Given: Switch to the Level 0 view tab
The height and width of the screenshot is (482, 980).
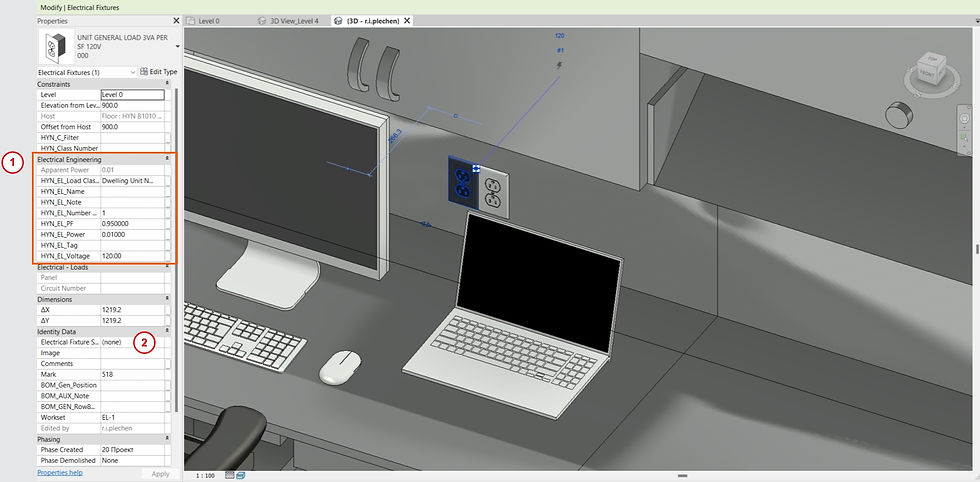Looking at the screenshot, I should point(209,21).
